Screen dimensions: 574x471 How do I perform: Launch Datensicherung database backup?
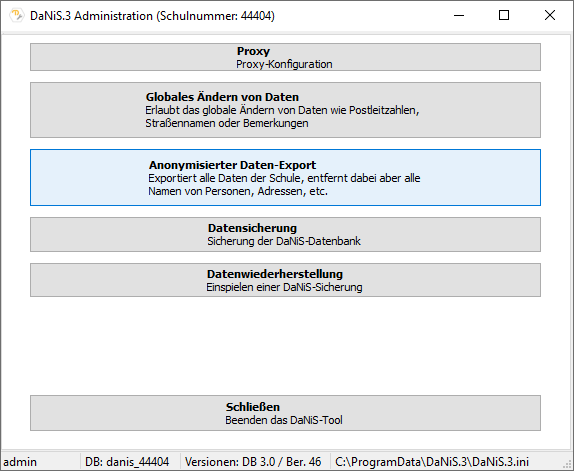(285, 235)
